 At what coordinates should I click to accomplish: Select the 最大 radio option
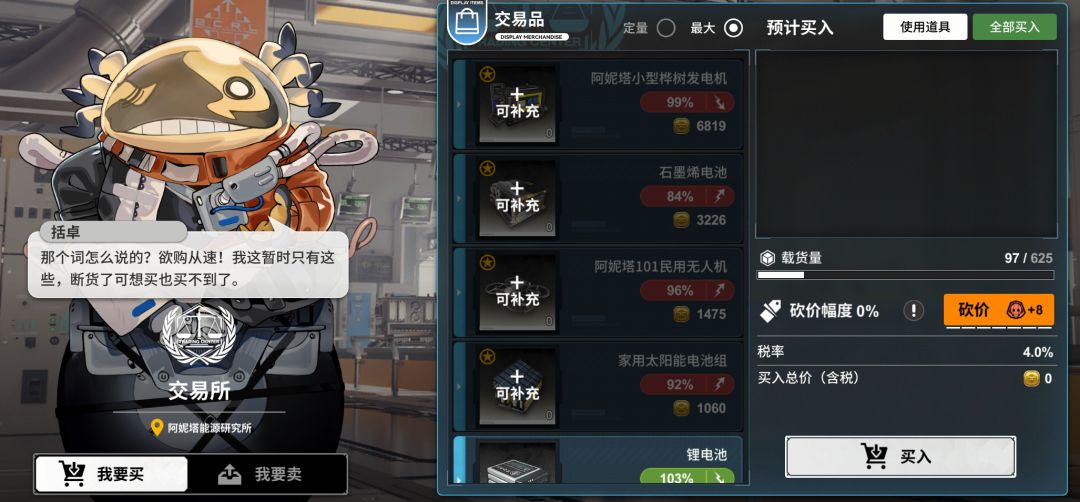pyautogui.click(x=734, y=28)
